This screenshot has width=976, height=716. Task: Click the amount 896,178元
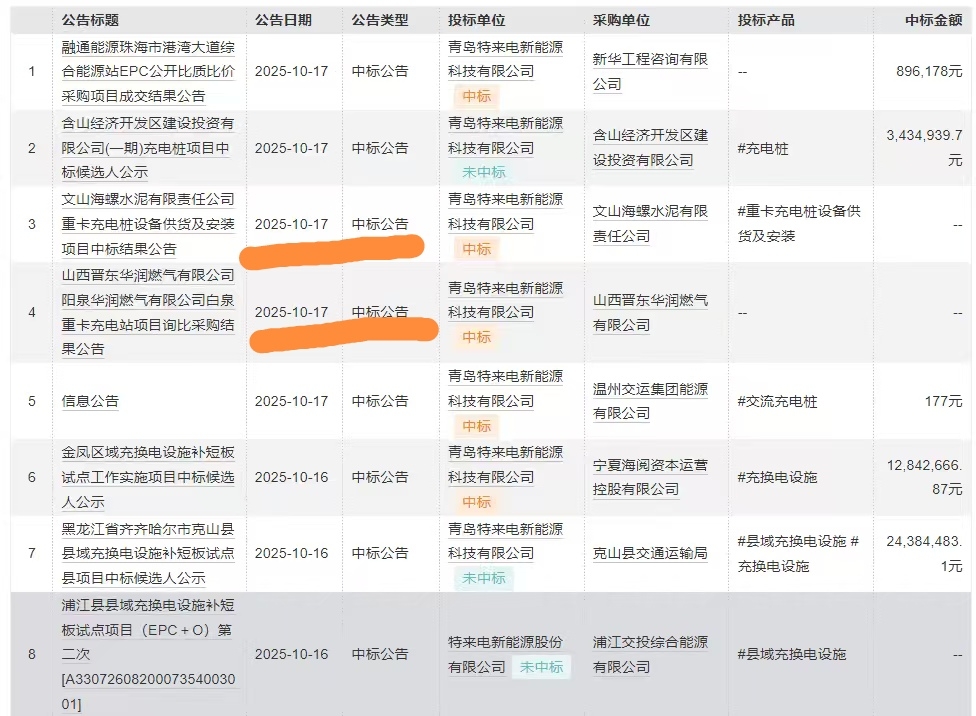929,72
